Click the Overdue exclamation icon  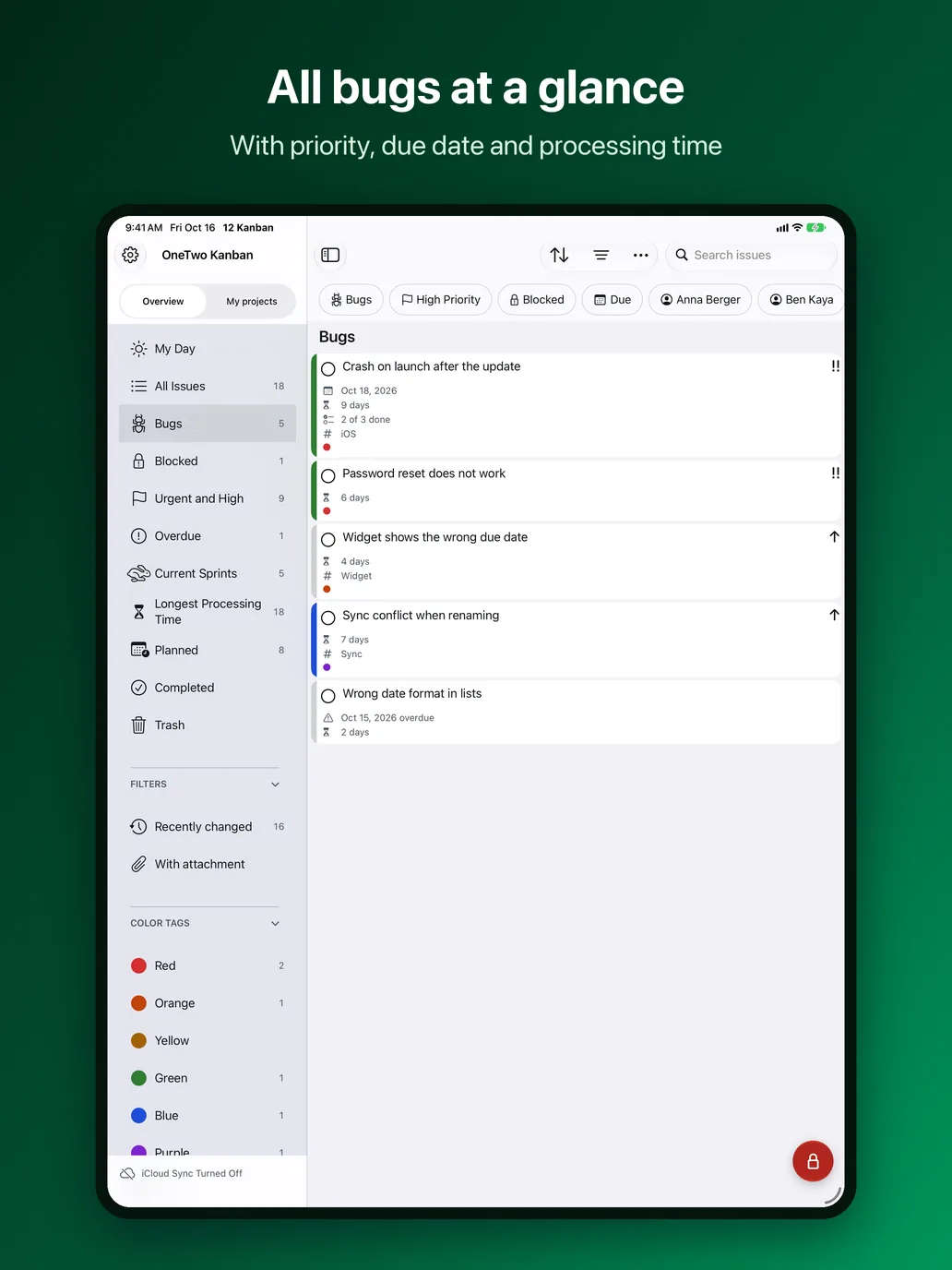click(x=138, y=536)
